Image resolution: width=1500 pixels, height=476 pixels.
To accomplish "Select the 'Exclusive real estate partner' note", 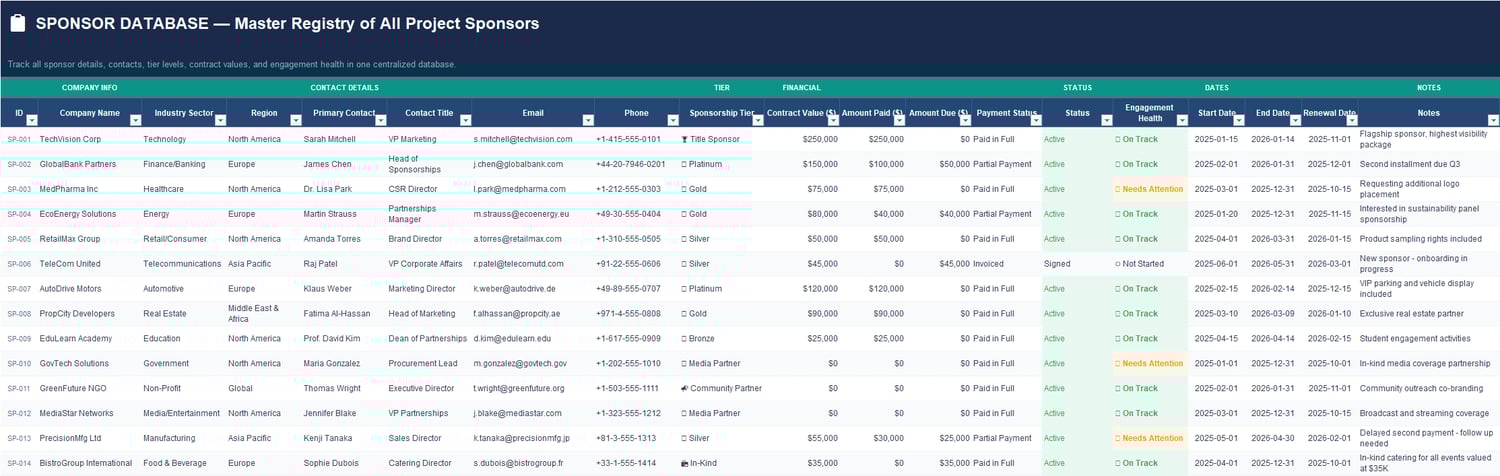I will click(x=1429, y=314).
